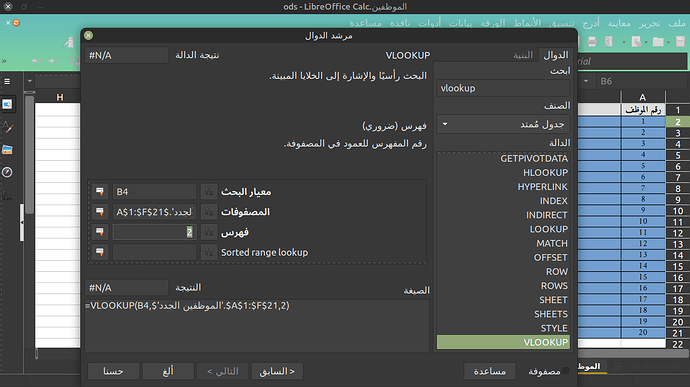Click the معيار البحث field containing B4
Viewport: 690px width, 387px height.
click(154, 192)
